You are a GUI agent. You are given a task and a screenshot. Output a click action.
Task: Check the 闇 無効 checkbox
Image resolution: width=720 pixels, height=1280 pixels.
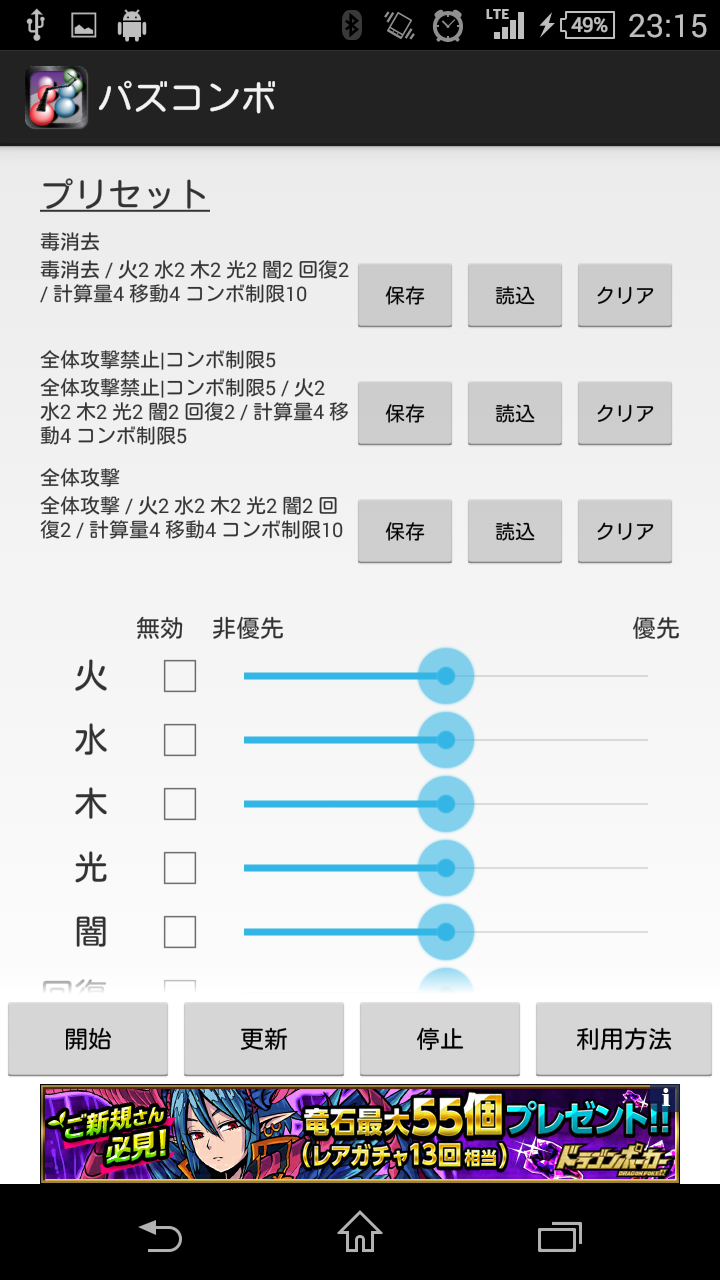[180, 932]
